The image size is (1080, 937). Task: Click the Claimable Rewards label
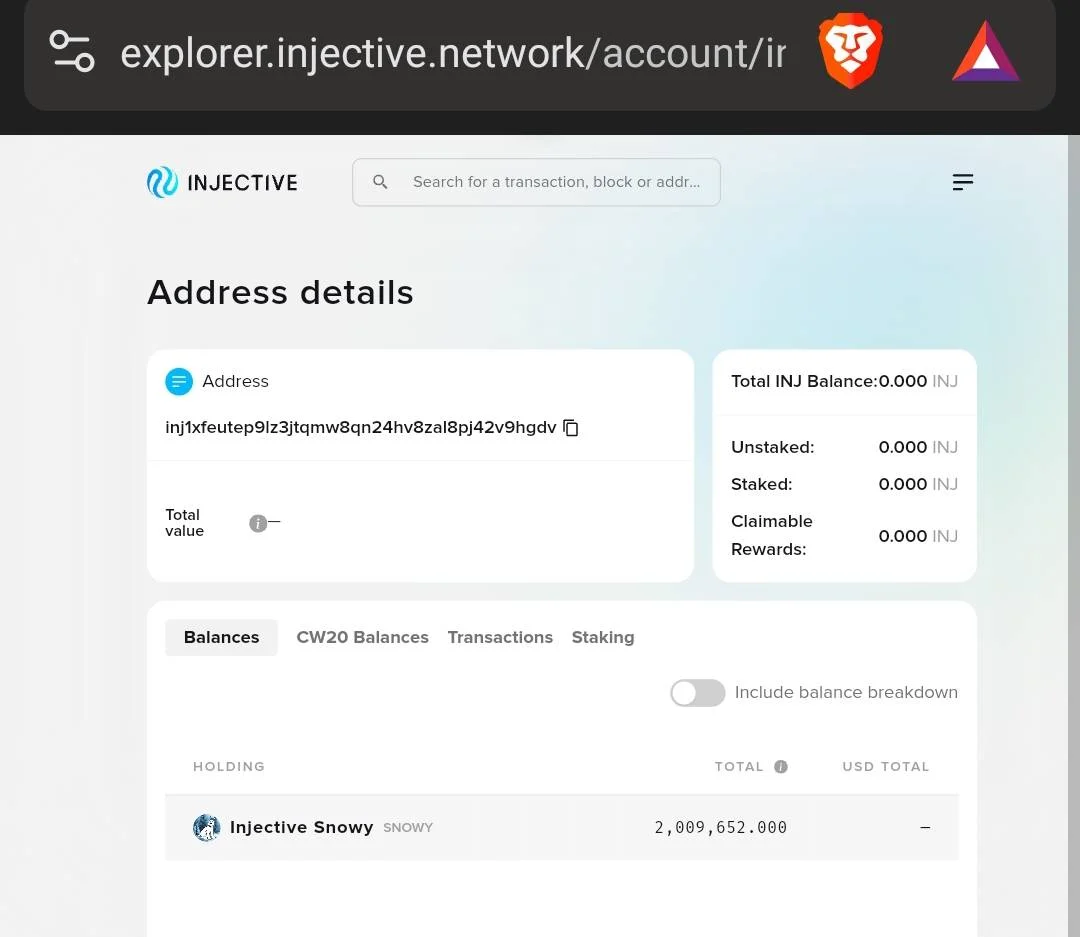[x=771, y=535]
